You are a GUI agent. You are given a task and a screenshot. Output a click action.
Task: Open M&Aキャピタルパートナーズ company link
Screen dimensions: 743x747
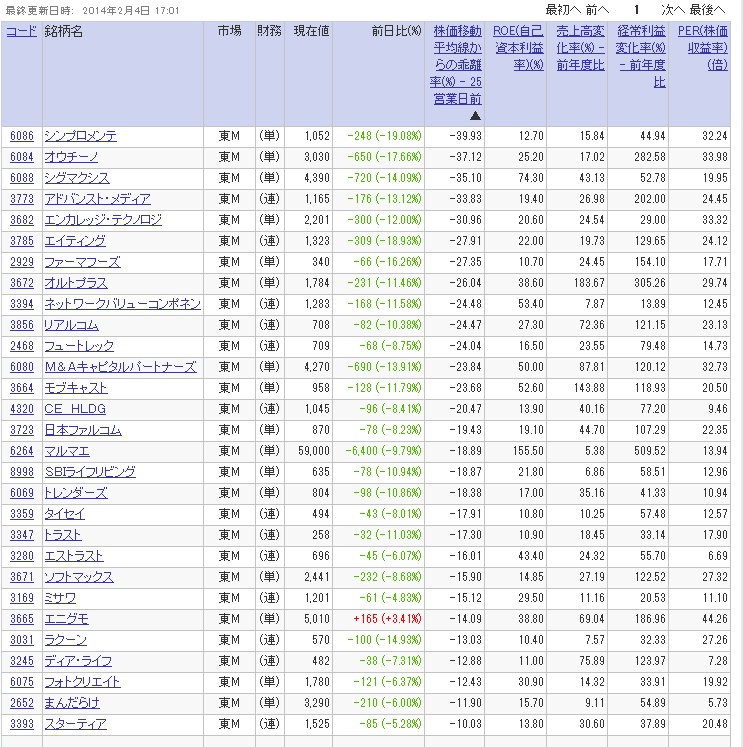tap(120, 367)
